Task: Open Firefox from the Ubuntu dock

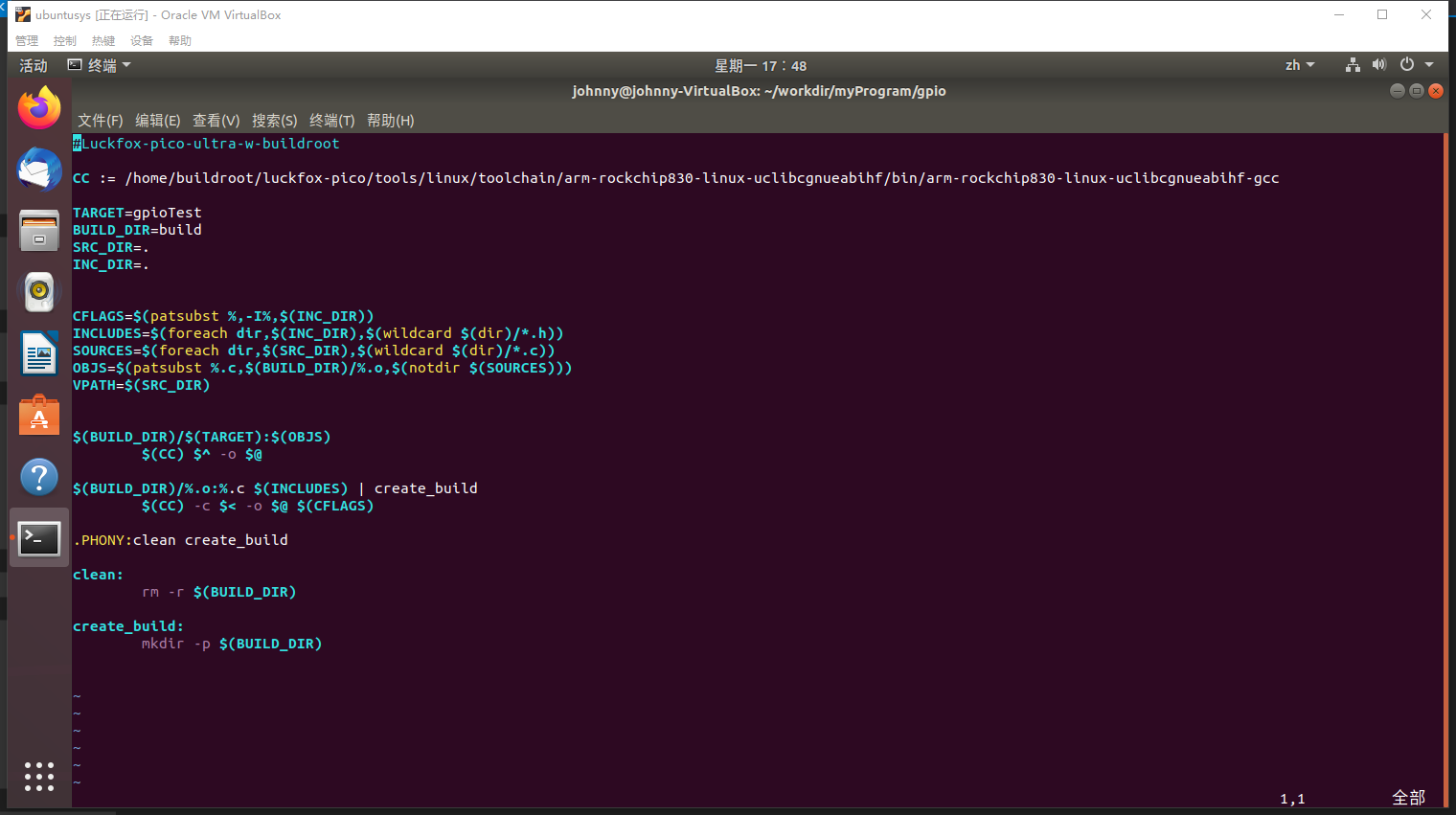Action: click(39, 107)
